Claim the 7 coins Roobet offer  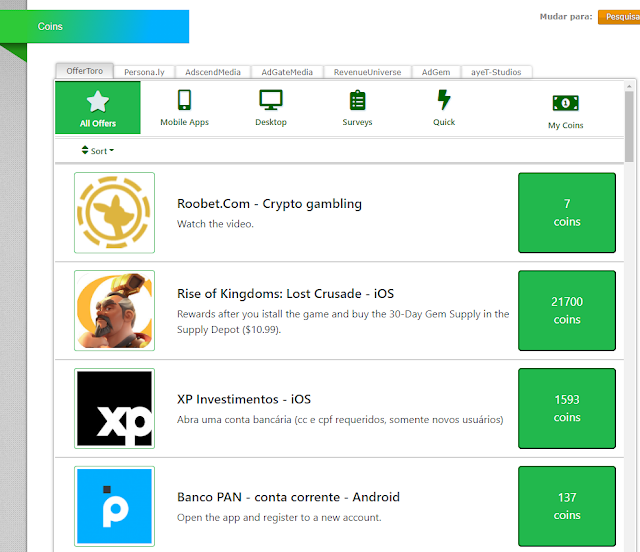click(567, 213)
